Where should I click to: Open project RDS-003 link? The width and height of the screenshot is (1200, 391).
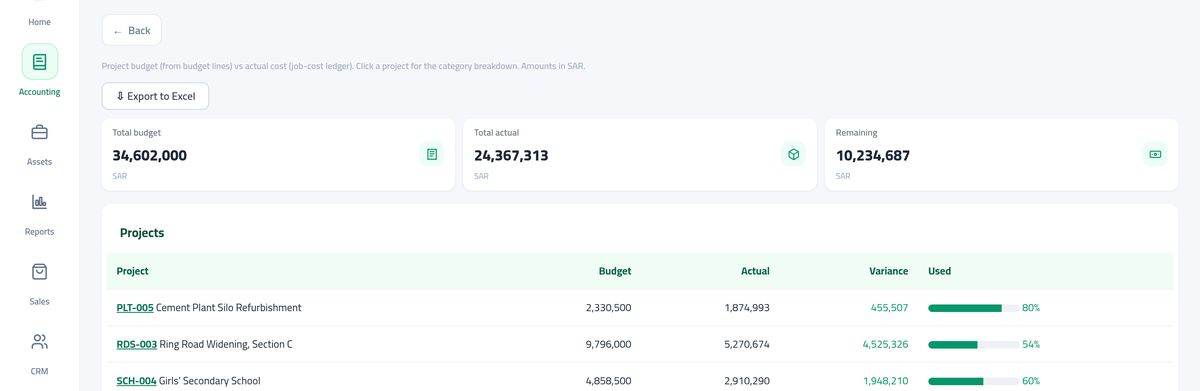coord(137,344)
